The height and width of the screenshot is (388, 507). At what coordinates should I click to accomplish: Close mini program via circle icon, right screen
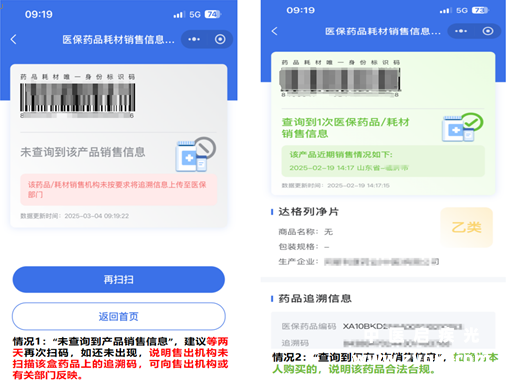coord(488,31)
